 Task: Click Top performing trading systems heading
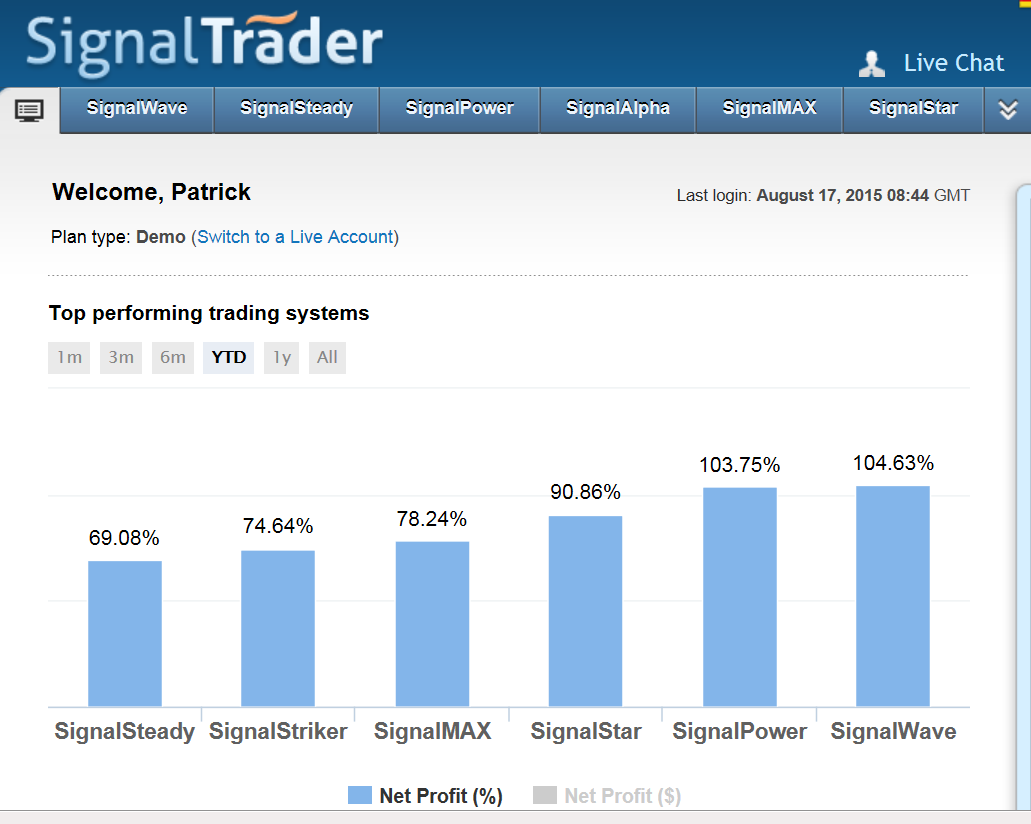[209, 313]
